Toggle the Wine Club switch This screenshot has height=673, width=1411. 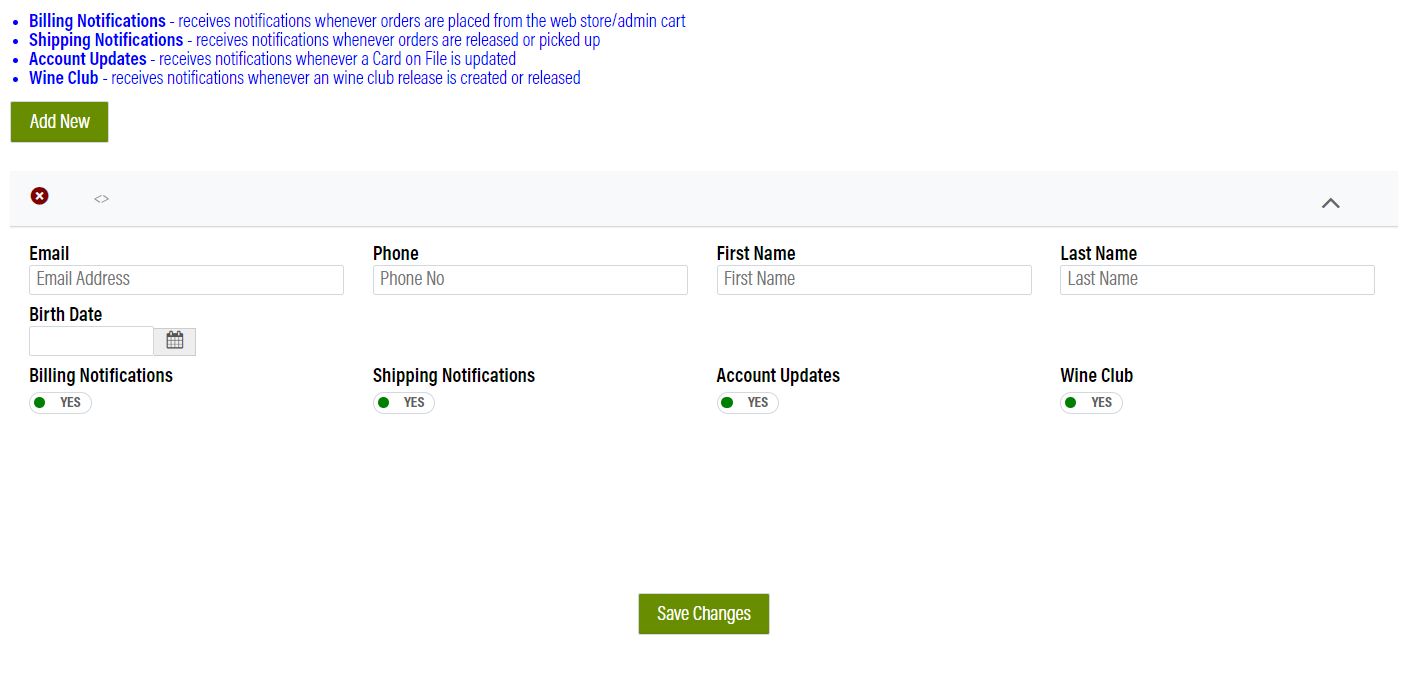click(x=1091, y=402)
